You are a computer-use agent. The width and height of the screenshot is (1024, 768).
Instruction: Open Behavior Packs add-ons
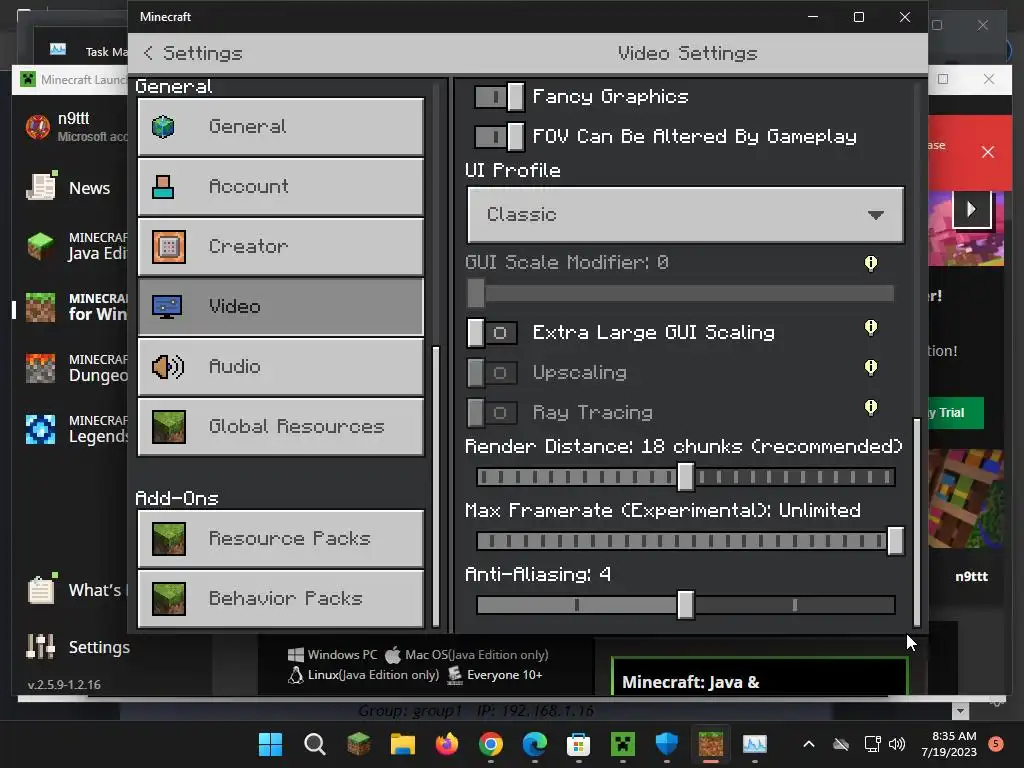pos(281,599)
